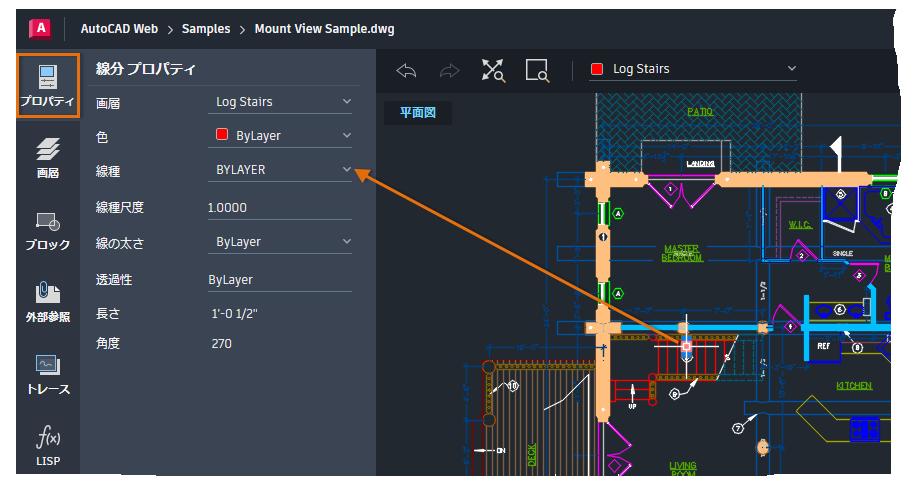The image size is (905, 483).
Task: Click the 線種尺度 1.0000 input field
Action: (x=280, y=208)
